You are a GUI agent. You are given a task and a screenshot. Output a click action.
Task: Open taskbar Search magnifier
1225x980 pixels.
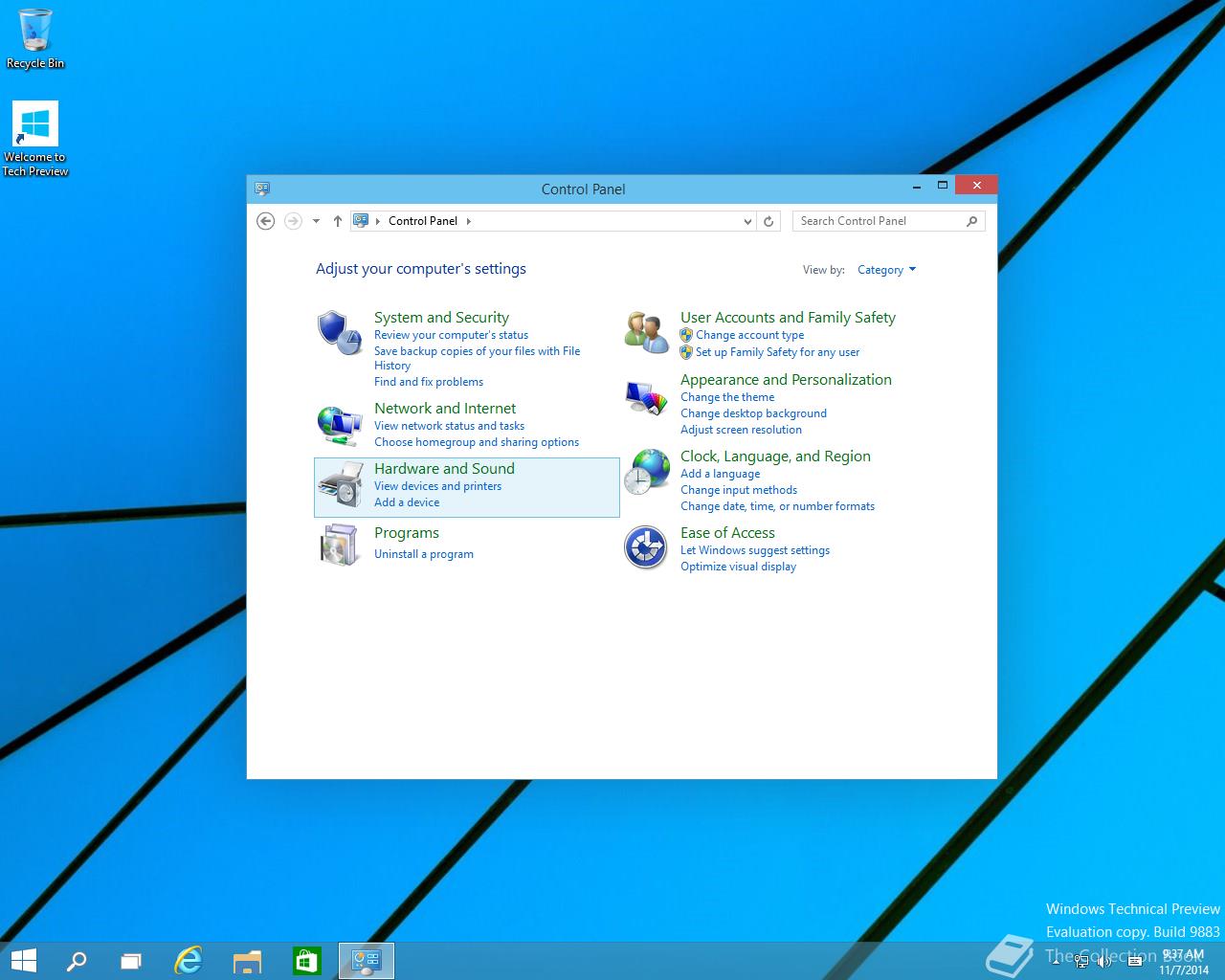coord(76,961)
